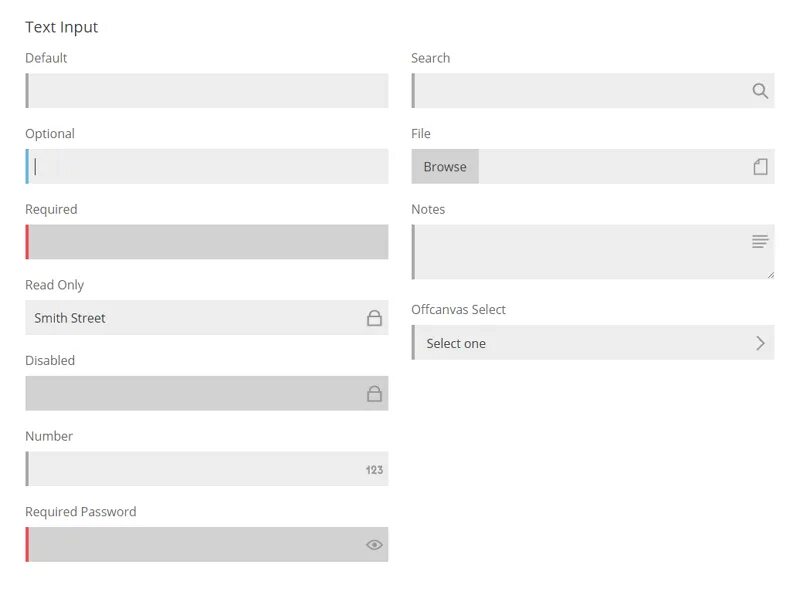This screenshot has height=600, width=800.
Task: Toggle password visibility eye icon
Action: click(374, 545)
